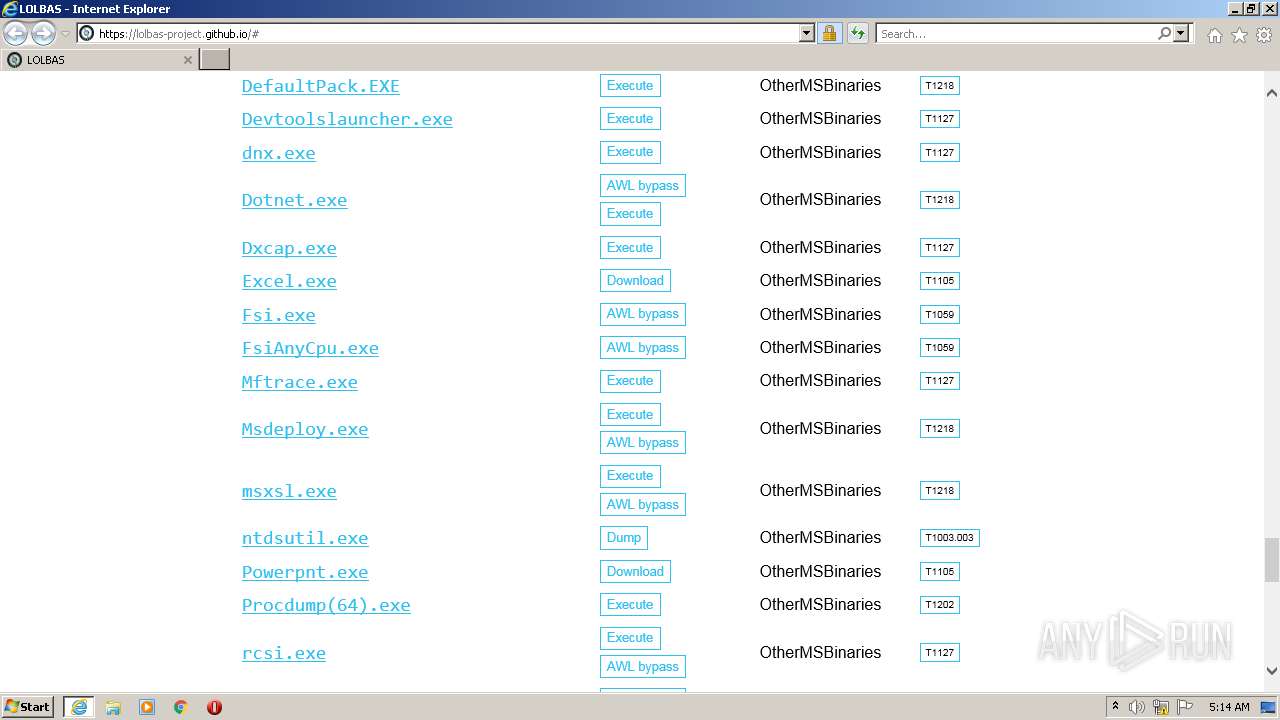Click the Download tag for Powerpnt.exe
The height and width of the screenshot is (720, 1280).
635,571
